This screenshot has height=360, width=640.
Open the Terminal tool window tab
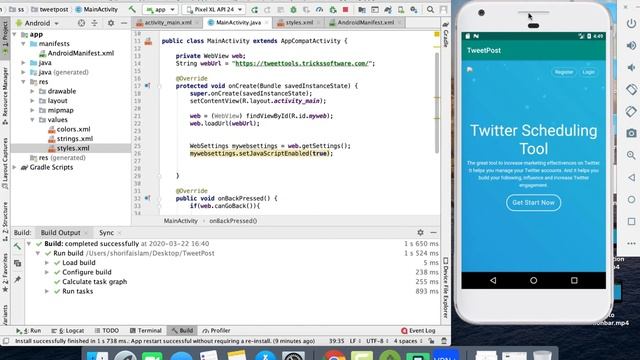tap(145, 331)
